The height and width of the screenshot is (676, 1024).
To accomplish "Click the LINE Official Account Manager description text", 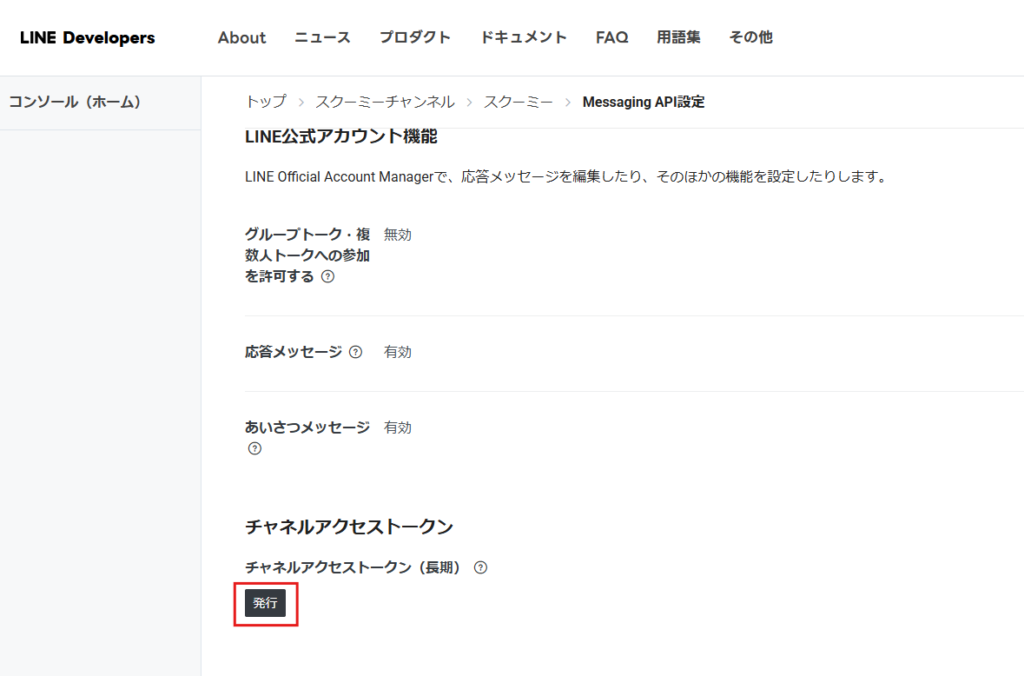I will point(566,177).
